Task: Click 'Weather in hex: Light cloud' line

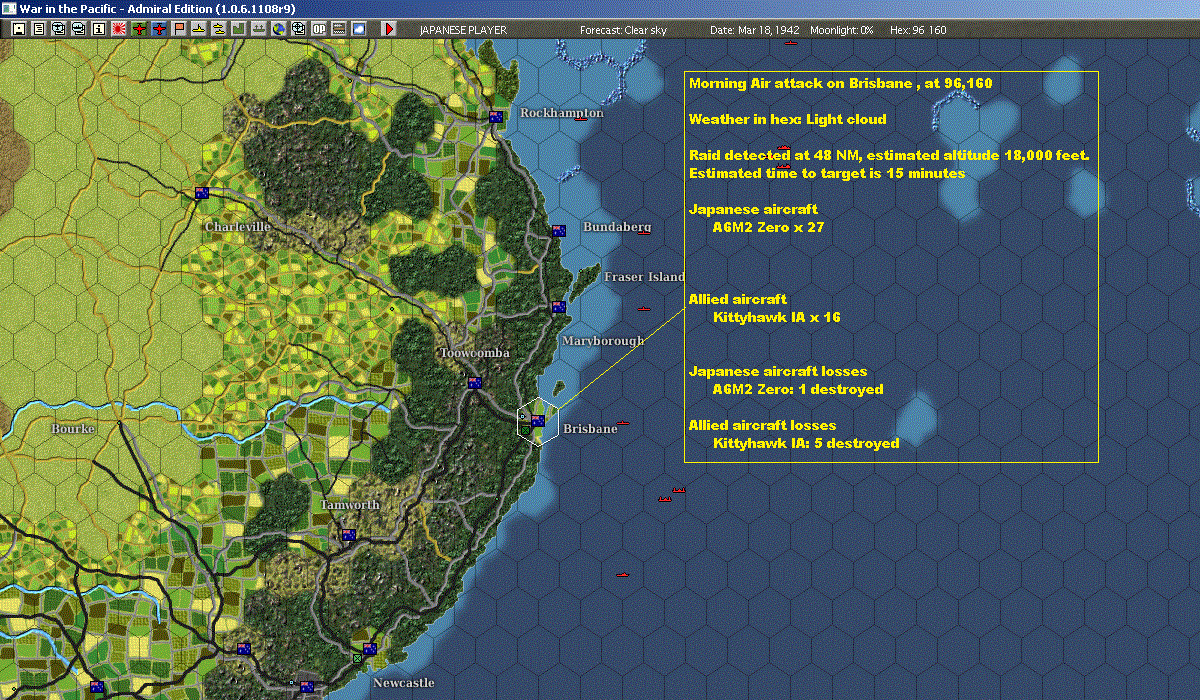Action: pyautogui.click(x=787, y=119)
